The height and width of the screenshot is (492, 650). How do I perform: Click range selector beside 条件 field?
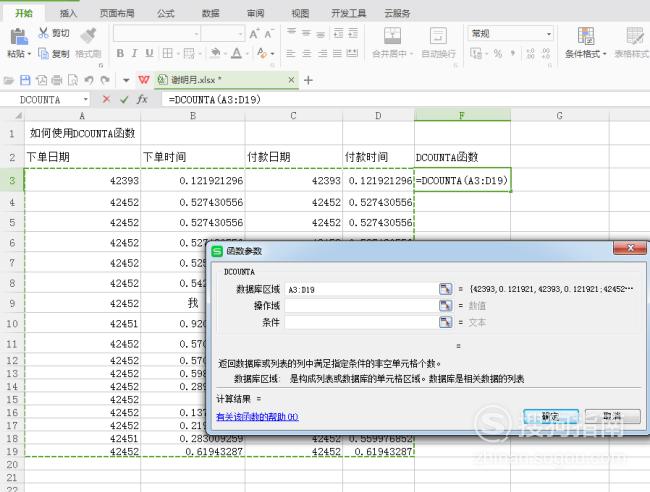446,322
